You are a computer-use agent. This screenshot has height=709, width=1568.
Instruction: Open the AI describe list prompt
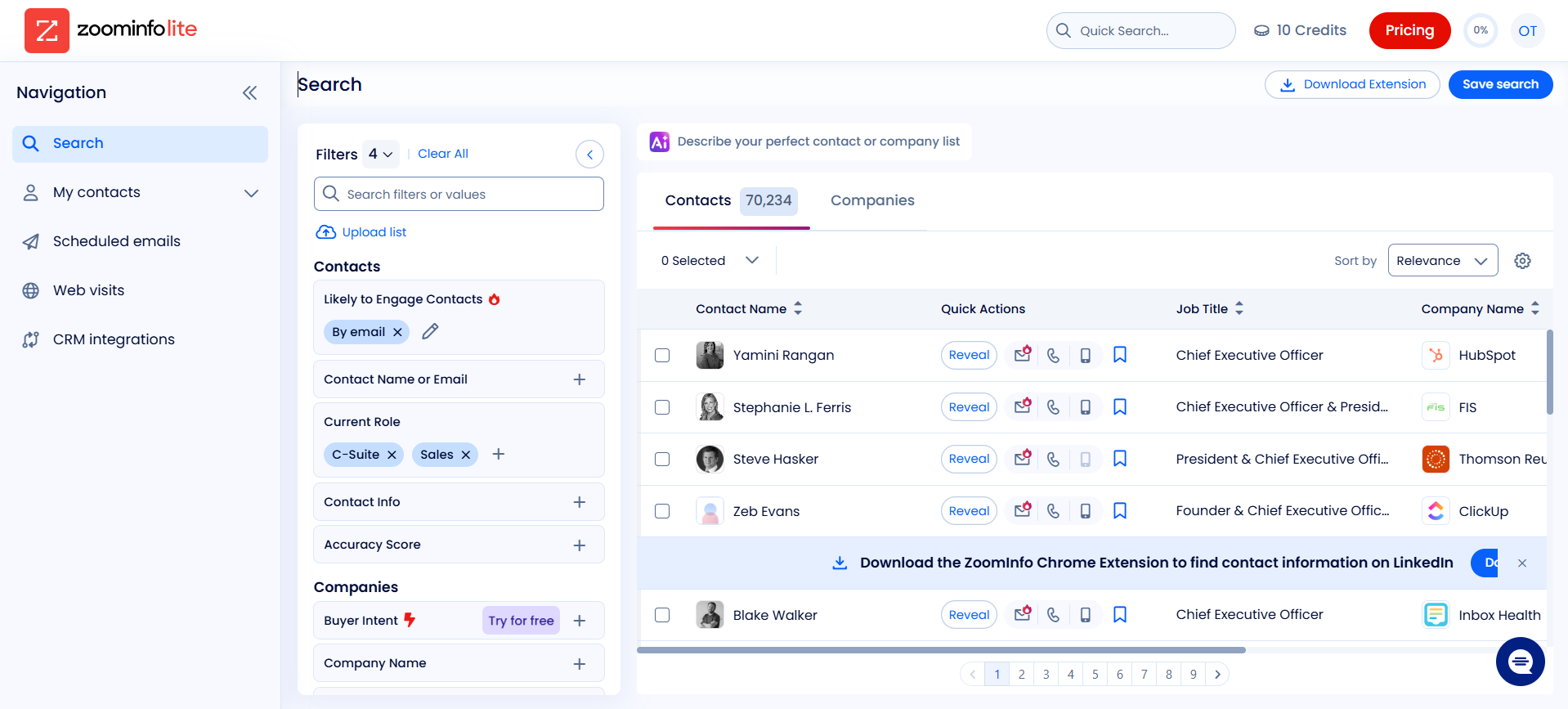[x=804, y=141]
